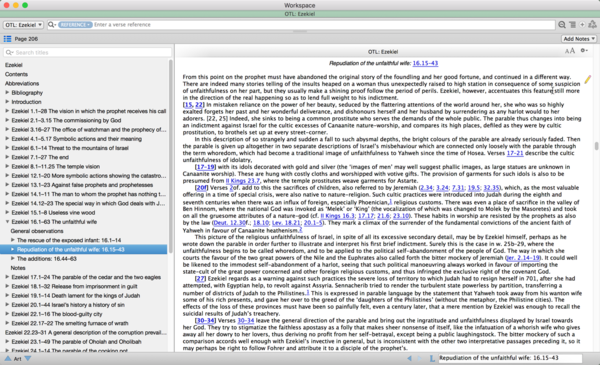Click the 32.35 Jeremiah reference link
Viewport: 600px width, 365px height.
(x=491, y=188)
